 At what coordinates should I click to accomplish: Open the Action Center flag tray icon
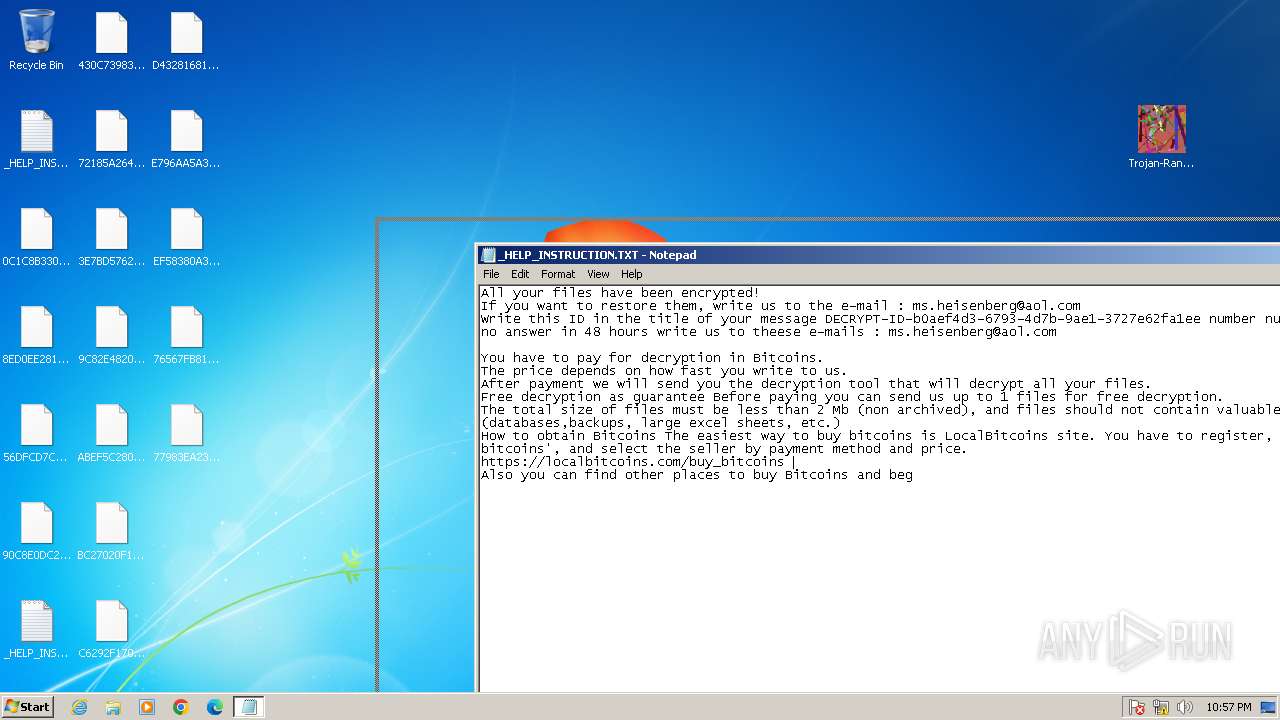[1137, 707]
